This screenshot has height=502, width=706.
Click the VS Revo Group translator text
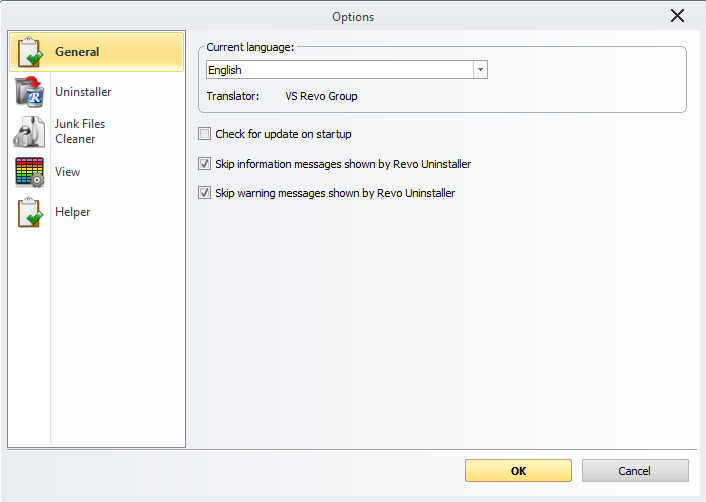pos(321,97)
